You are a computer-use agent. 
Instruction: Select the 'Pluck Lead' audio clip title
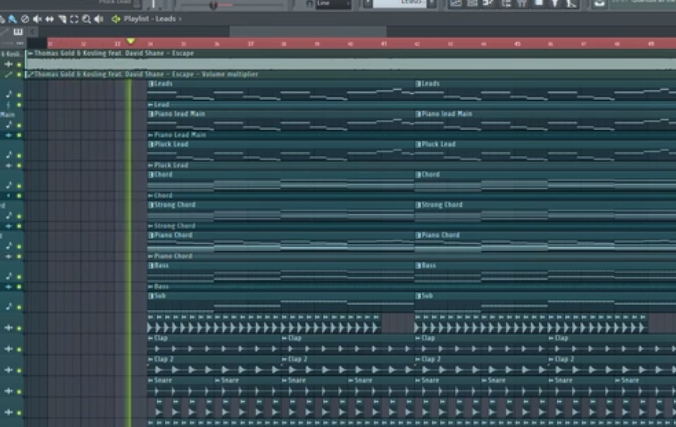point(171,165)
